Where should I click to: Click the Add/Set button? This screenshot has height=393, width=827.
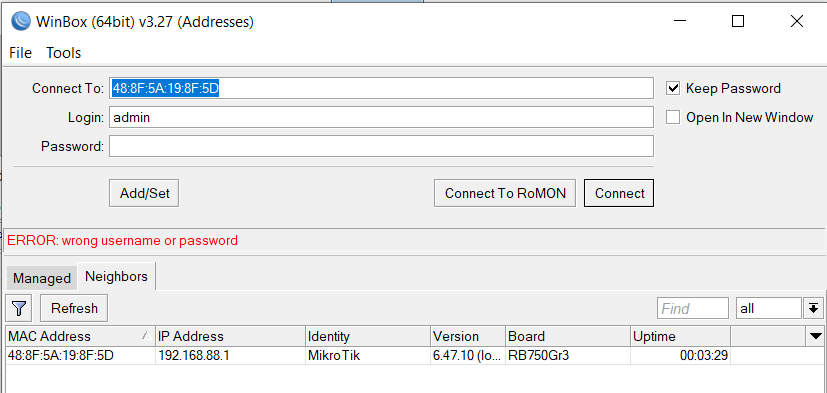pyautogui.click(x=144, y=193)
